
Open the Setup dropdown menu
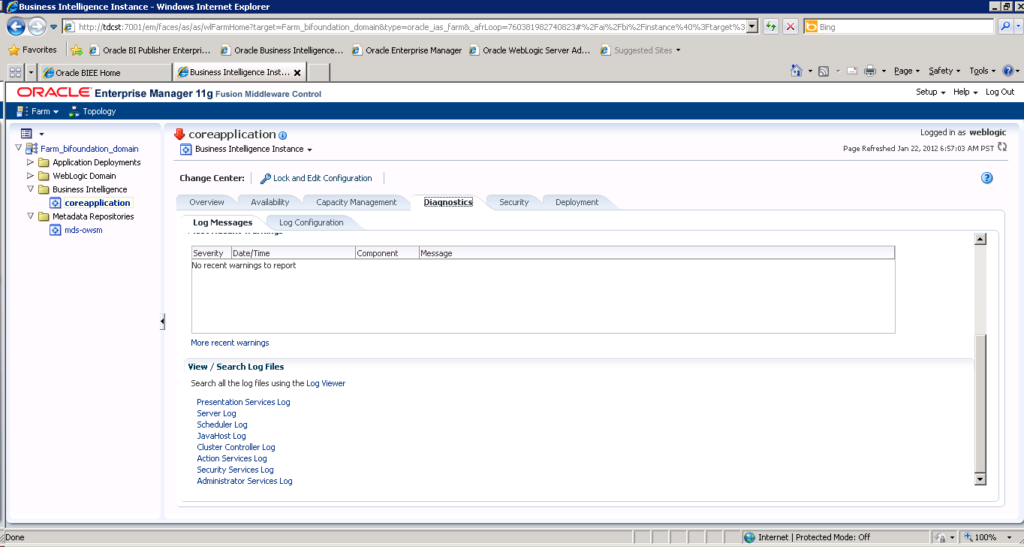931,92
